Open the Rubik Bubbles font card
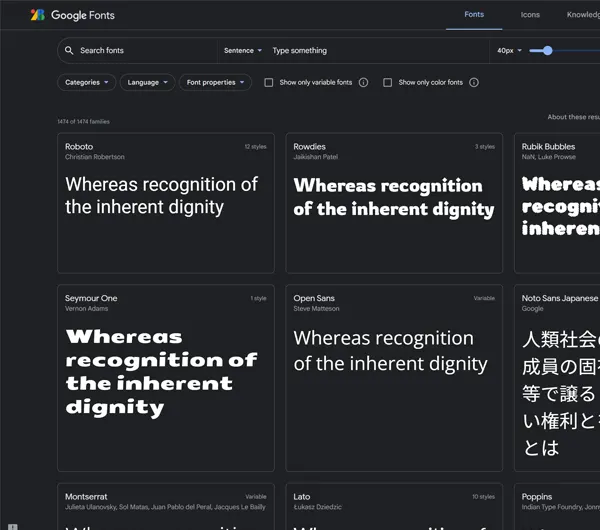600x530 pixels. [557, 203]
